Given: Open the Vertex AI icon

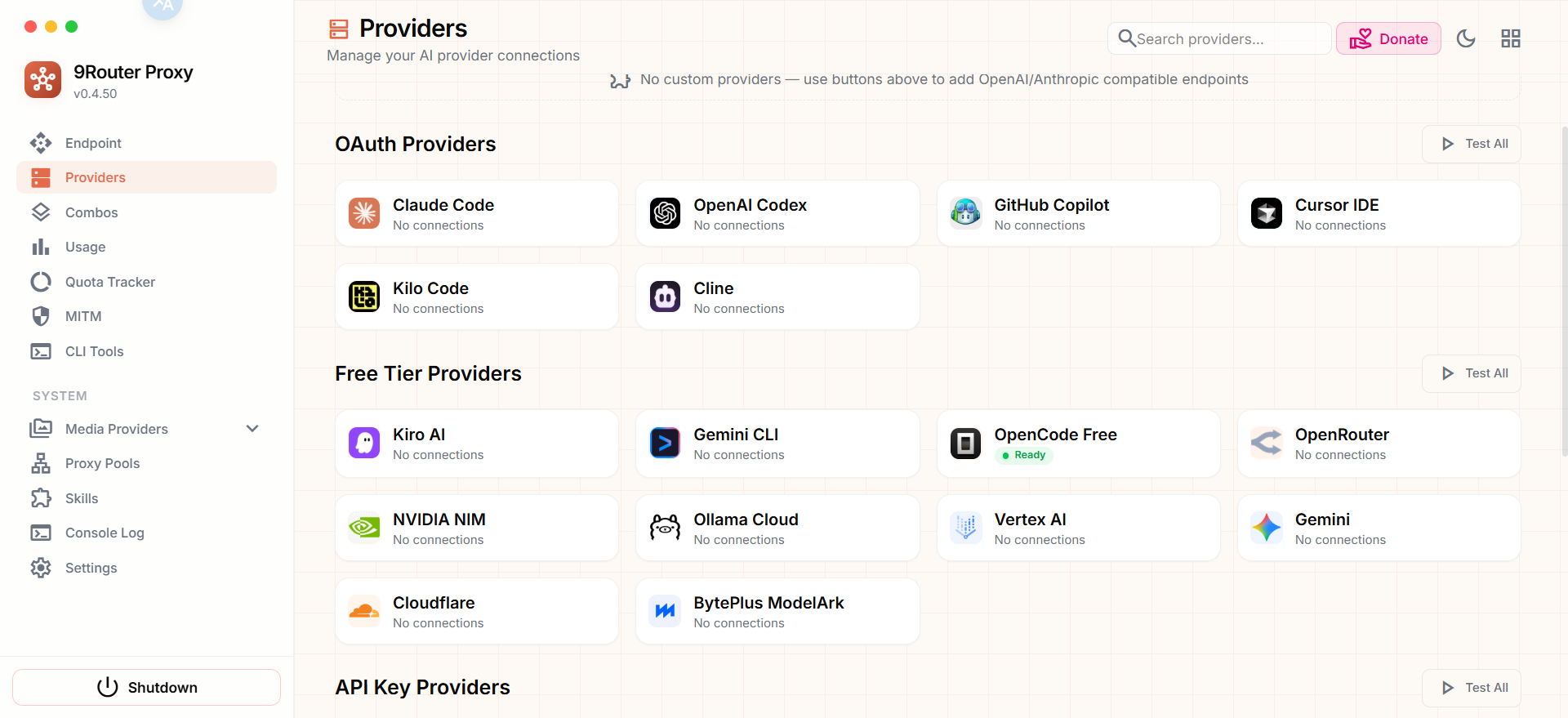Looking at the screenshot, I should pyautogui.click(x=965, y=528).
